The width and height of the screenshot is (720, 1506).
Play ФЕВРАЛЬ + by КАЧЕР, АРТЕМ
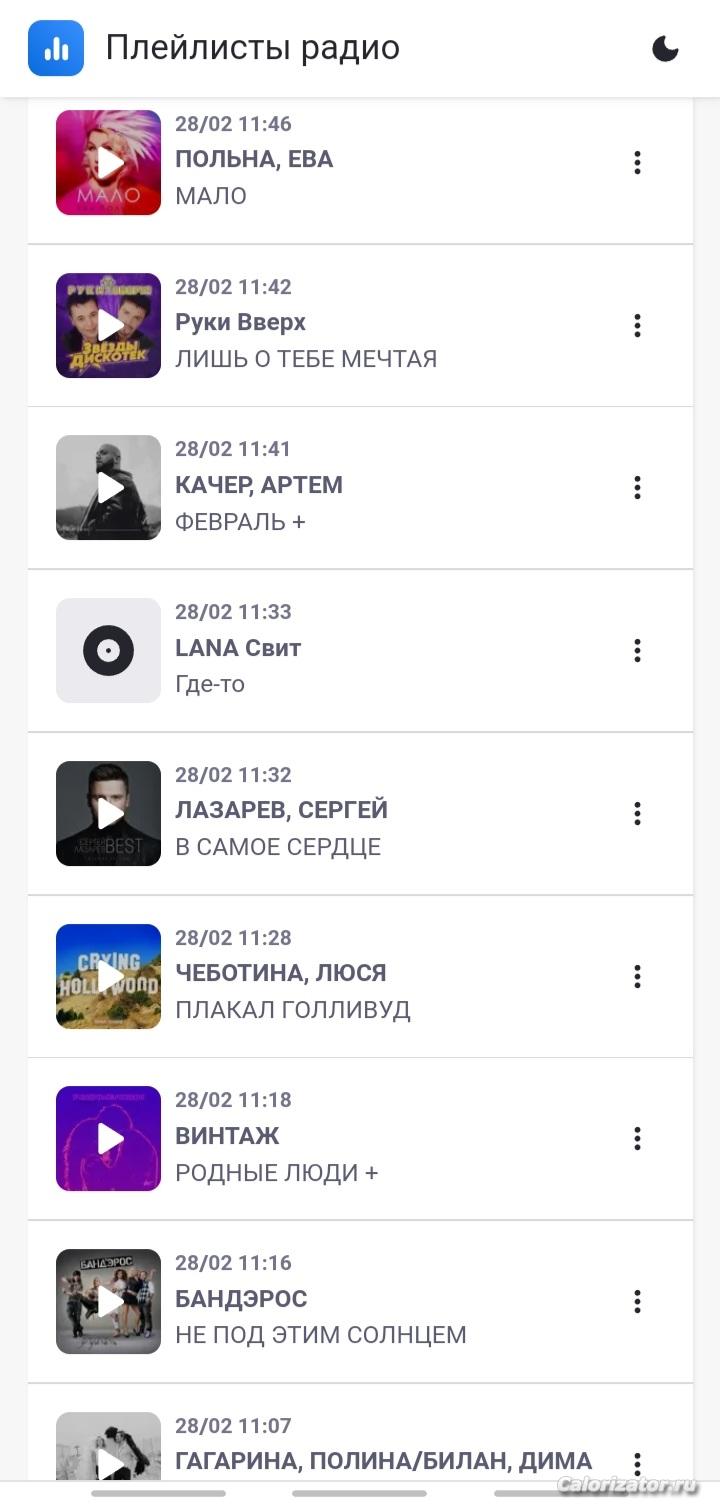[x=108, y=488]
